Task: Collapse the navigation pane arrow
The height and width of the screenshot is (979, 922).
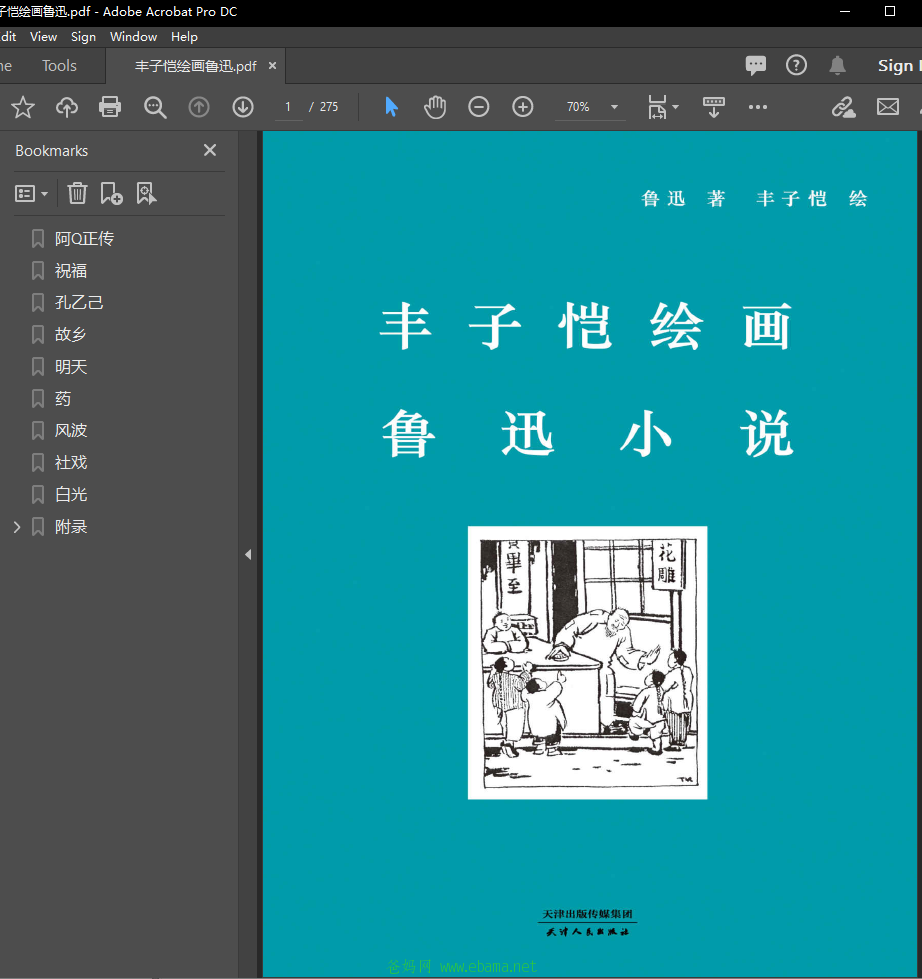Action: tap(248, 554)
